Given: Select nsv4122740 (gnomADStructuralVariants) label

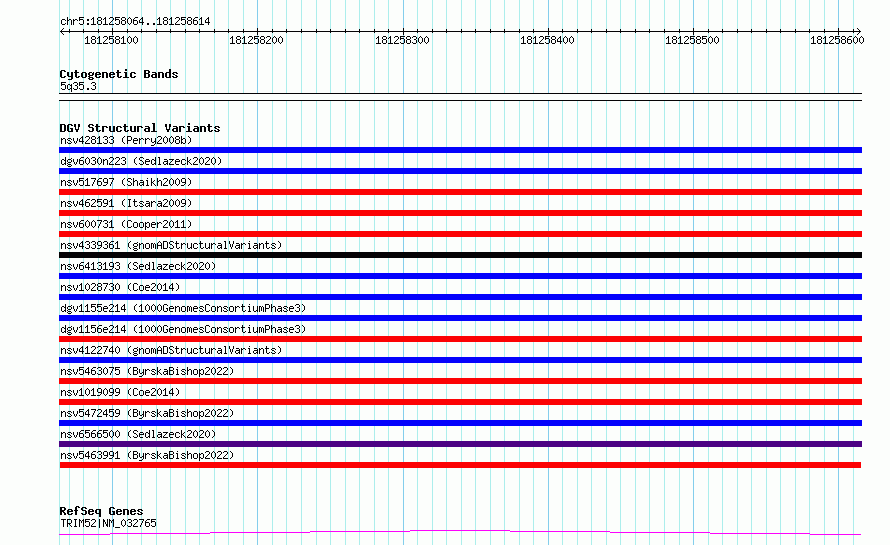Looking at the screenshot, I should (x=171, y=350).
